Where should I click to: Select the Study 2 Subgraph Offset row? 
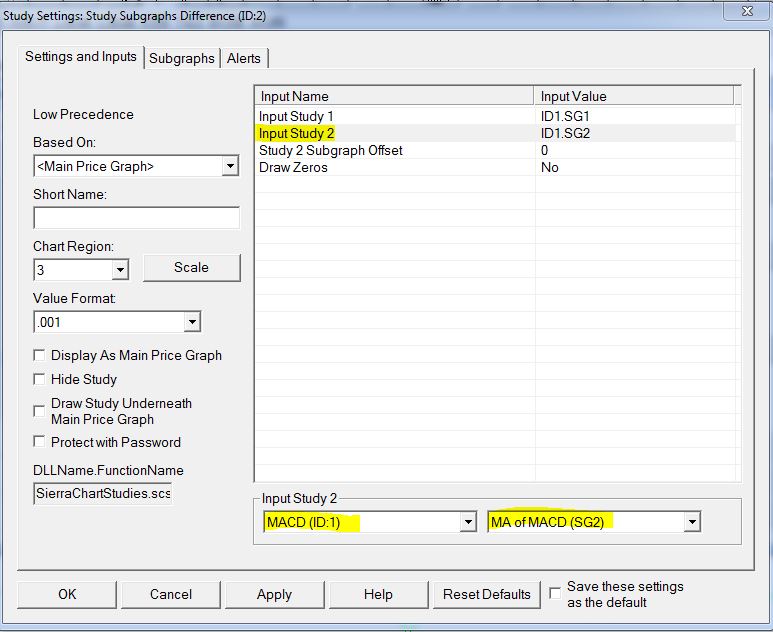coord(495,150)
